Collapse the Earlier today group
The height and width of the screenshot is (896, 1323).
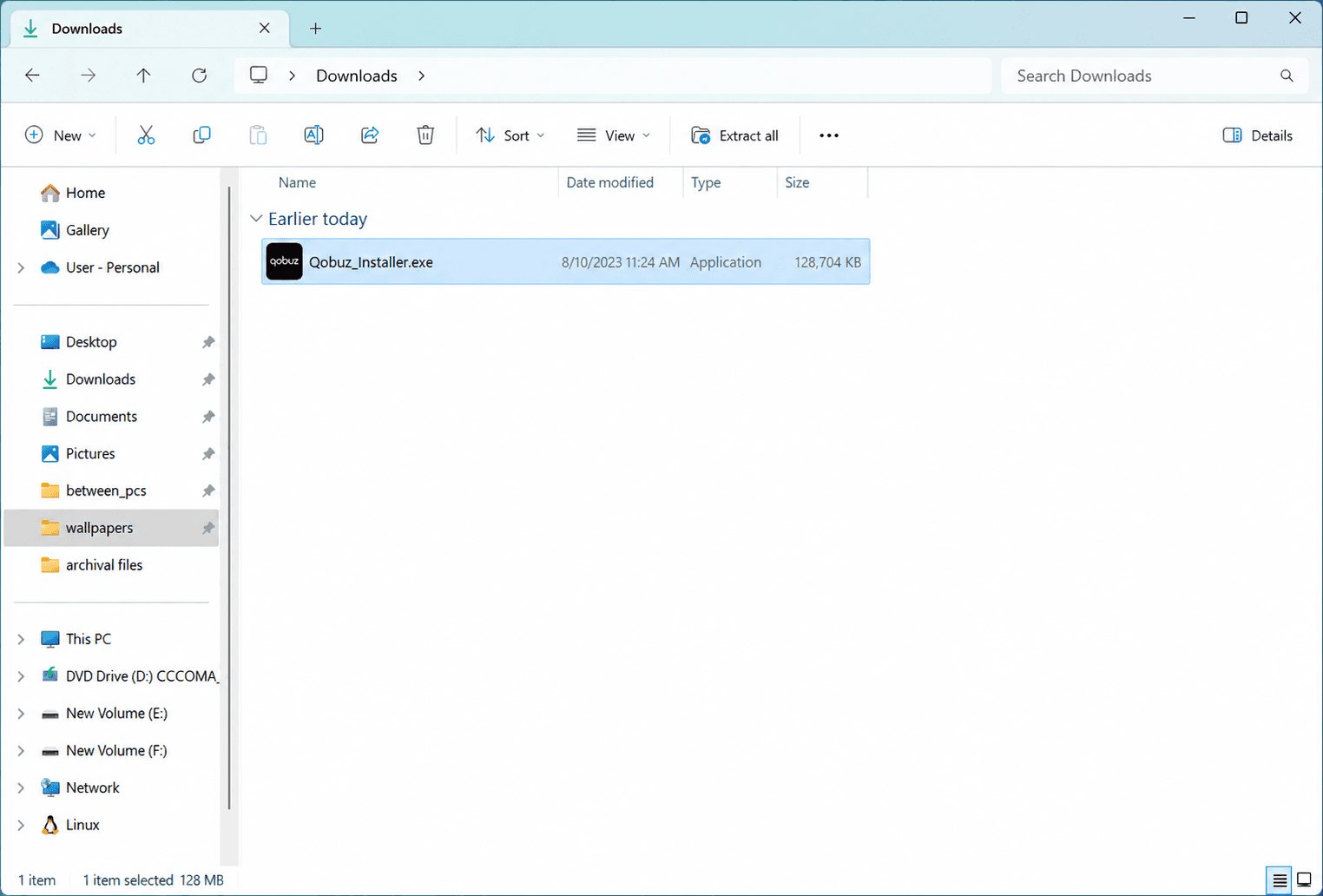tap(256, 219)
